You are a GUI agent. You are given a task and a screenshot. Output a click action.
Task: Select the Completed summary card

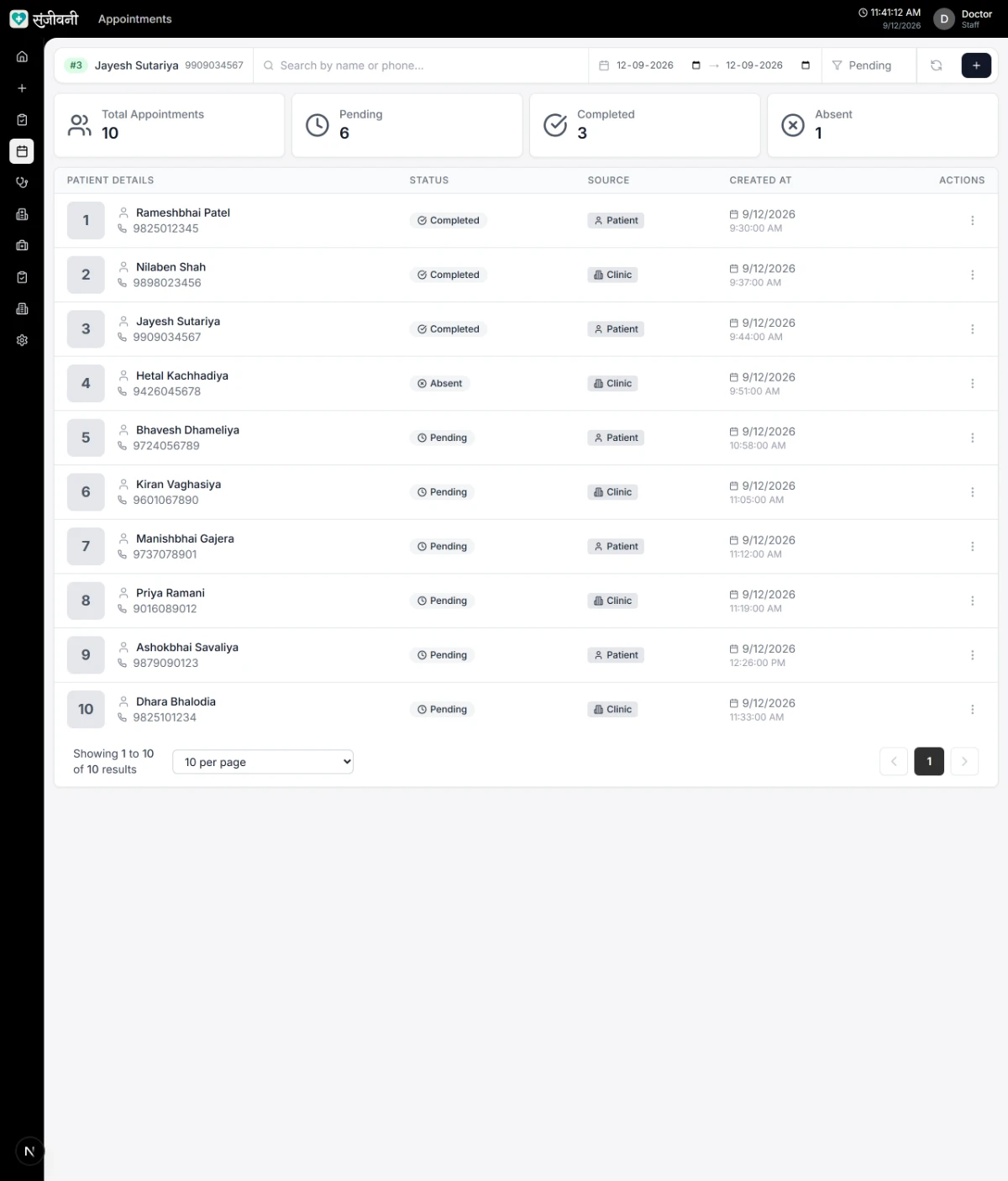click(x=645, y=125)
